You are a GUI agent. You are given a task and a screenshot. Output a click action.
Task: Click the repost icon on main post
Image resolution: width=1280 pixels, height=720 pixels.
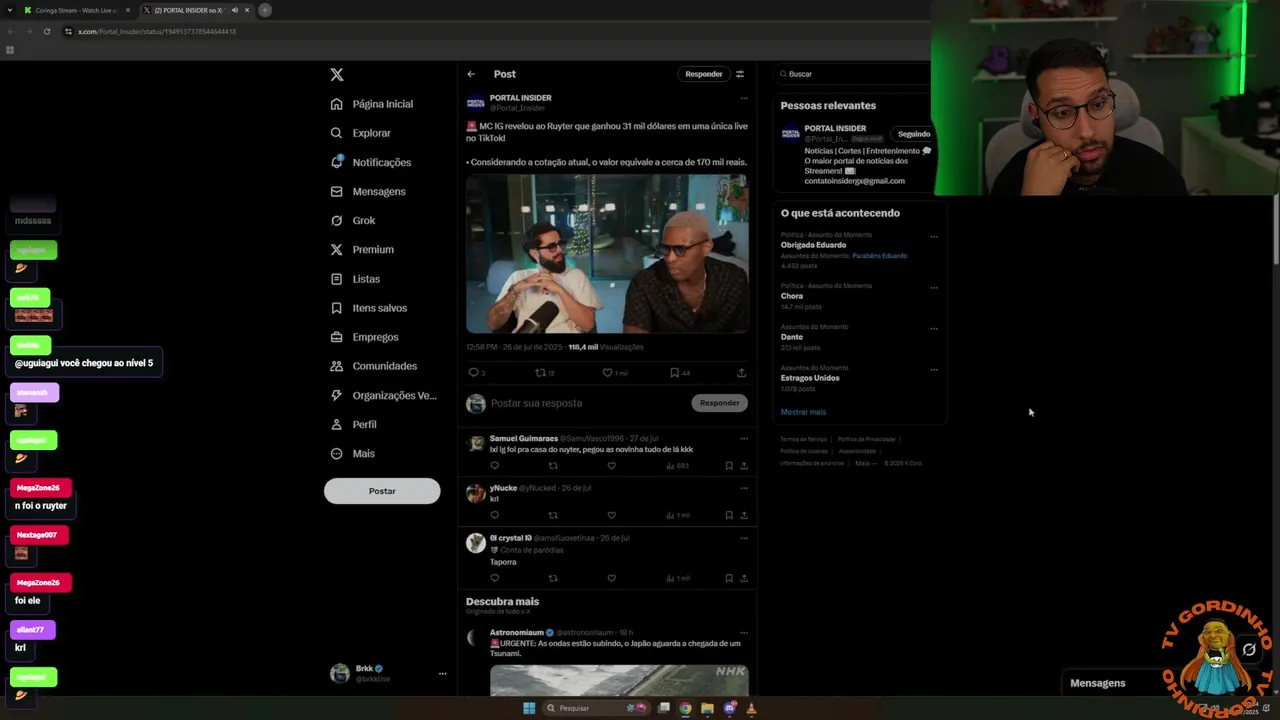click(541, 373)
